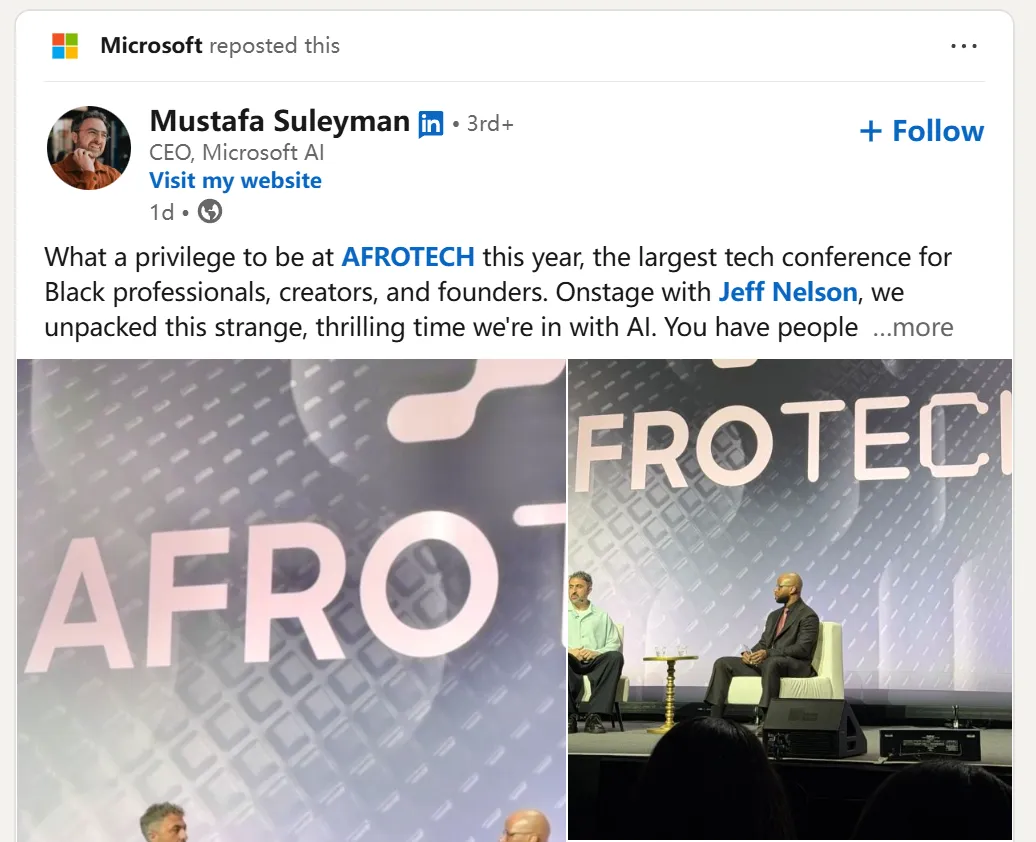Open the left AFRO stage photo
The width and height of the screenshot is (1036, 842).
click(291, 600)
